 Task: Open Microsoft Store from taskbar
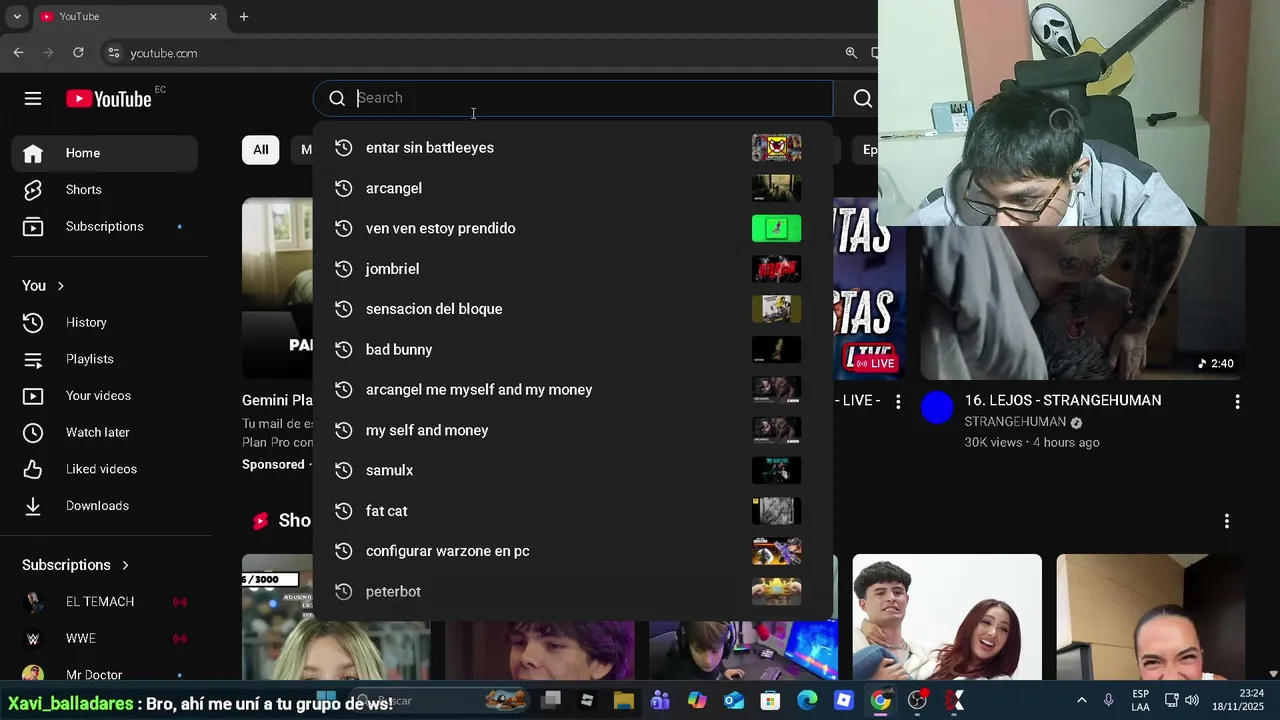pos(770,701)
